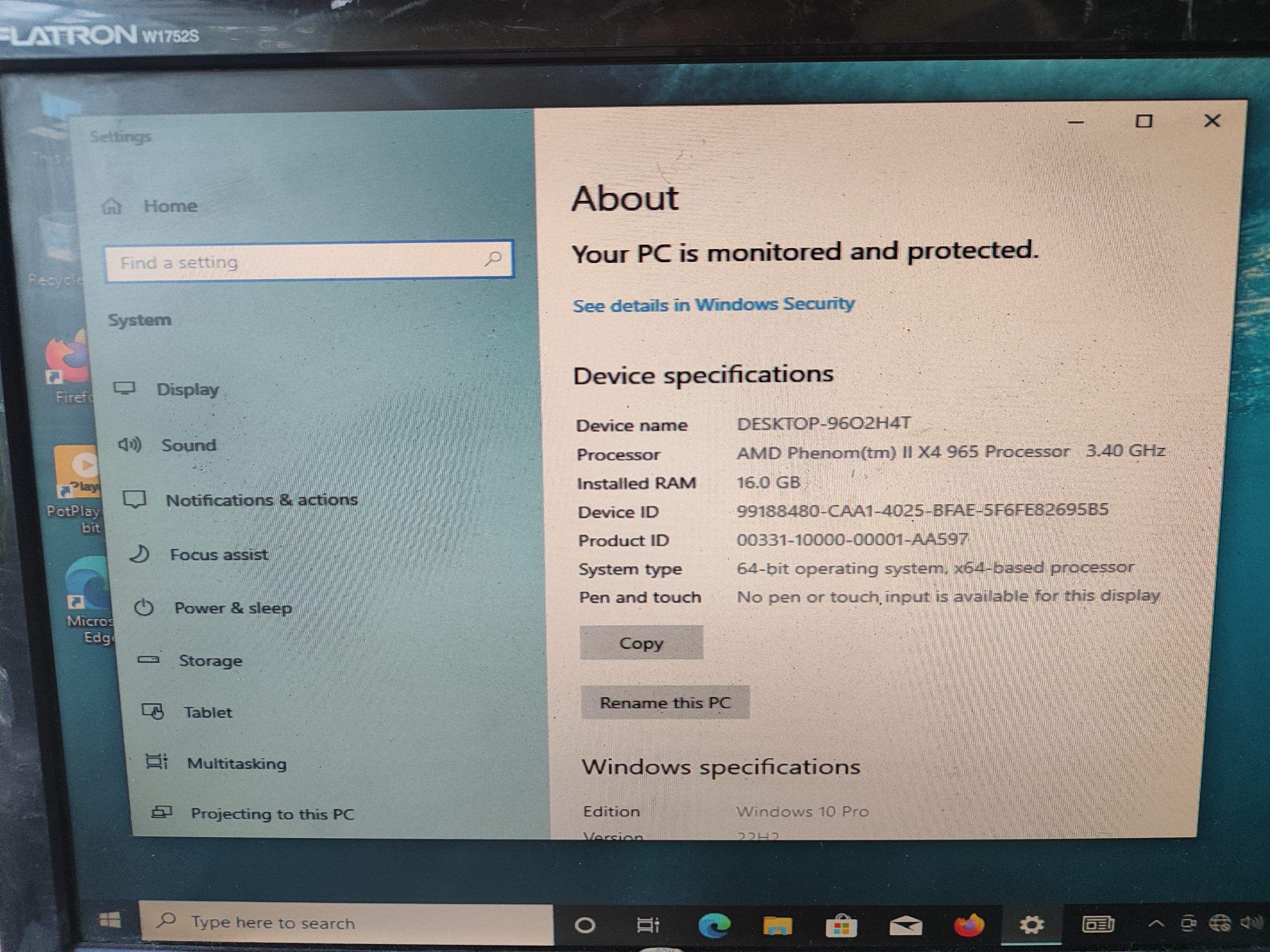Open Notifications & actions settings
Viewport: 1270px width, 952px height.
click(261, 500)
